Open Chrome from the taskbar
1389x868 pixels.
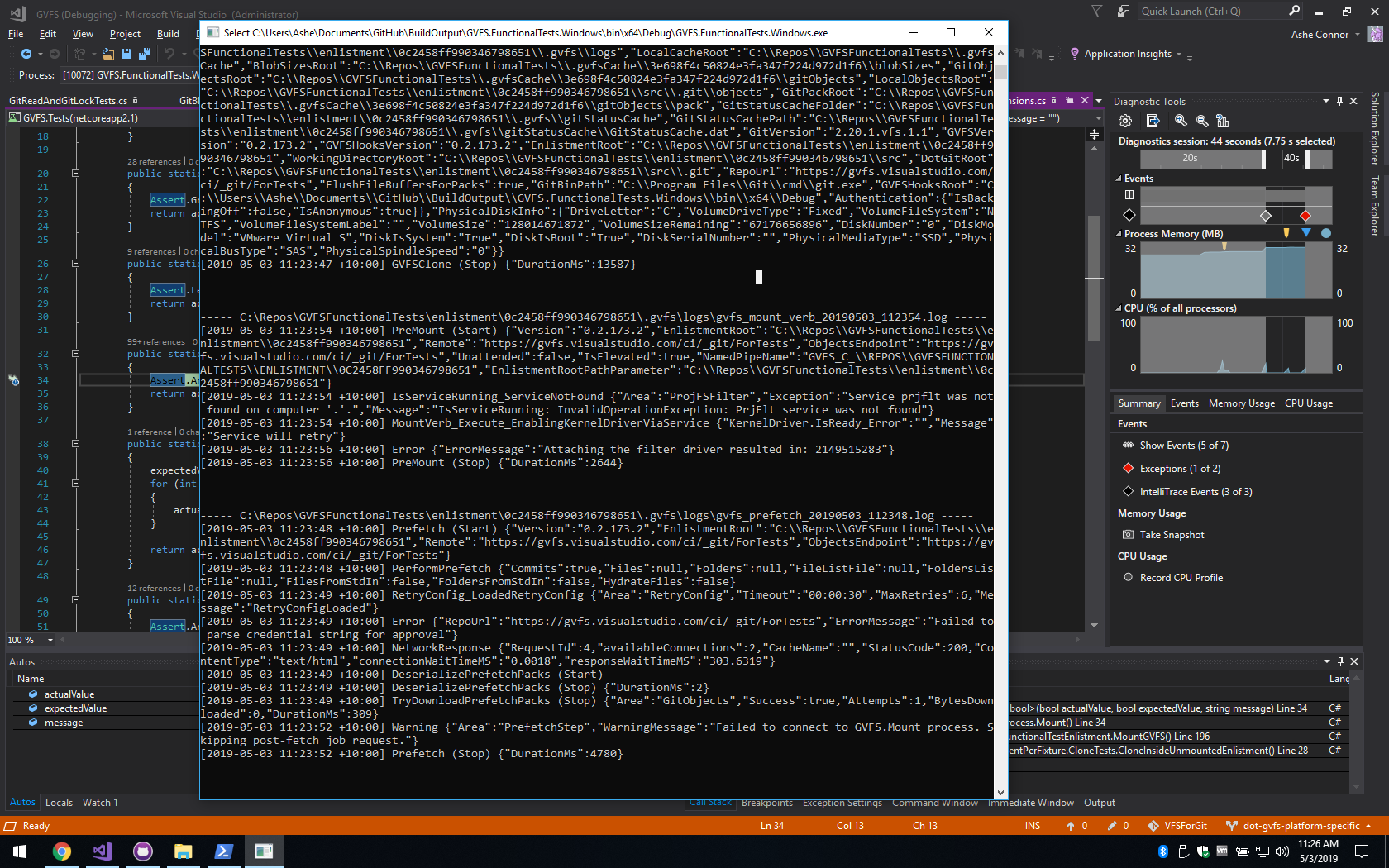point(62,851)
